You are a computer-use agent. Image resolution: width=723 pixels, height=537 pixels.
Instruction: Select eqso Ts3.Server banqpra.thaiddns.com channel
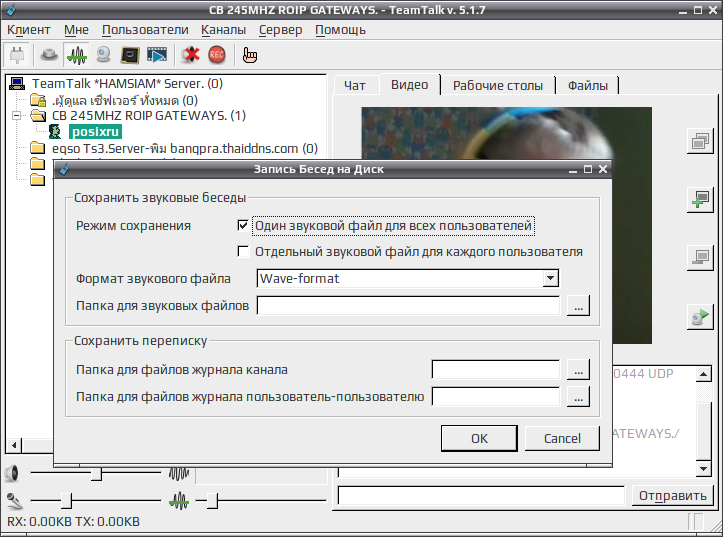pos(185,148)
